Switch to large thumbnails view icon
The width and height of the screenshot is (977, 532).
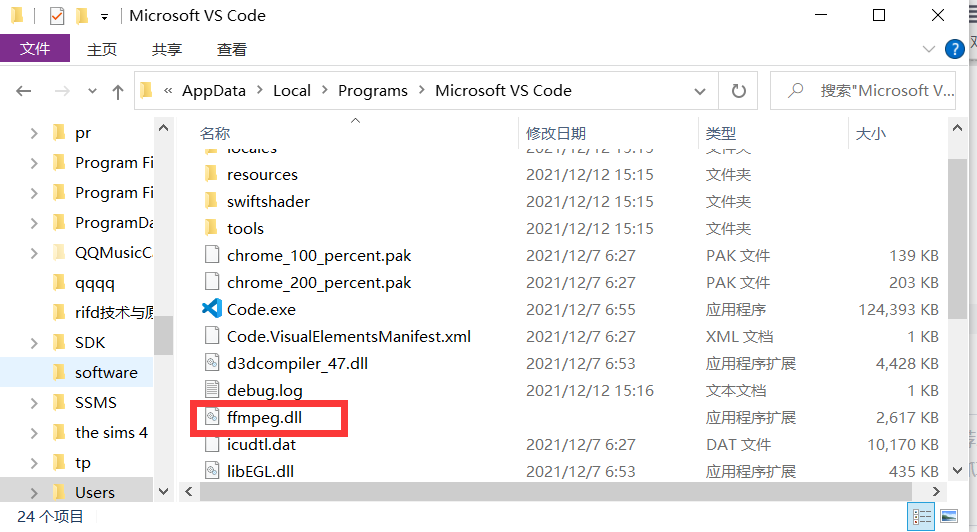pos(949,516)
